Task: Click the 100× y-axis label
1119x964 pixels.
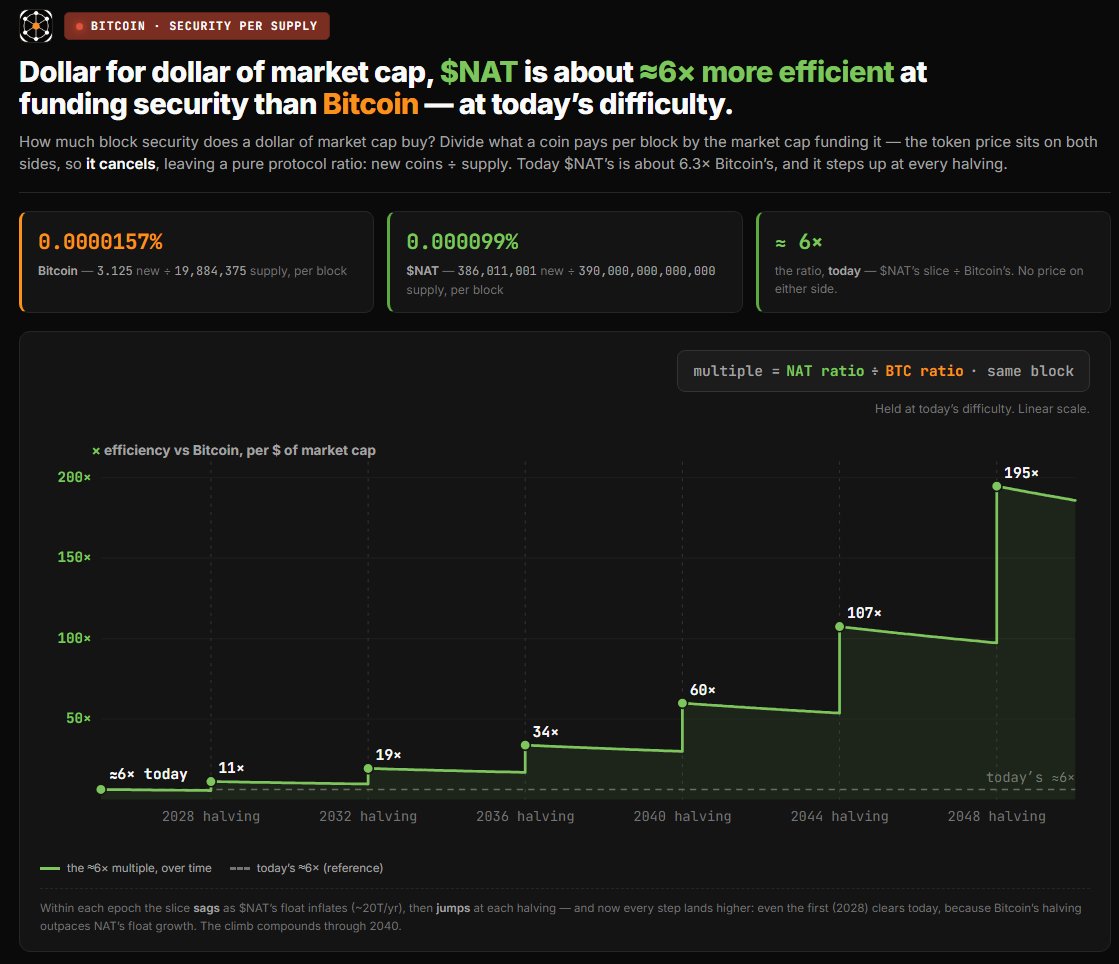Action: pyautogui.click(x=74, y=638)
